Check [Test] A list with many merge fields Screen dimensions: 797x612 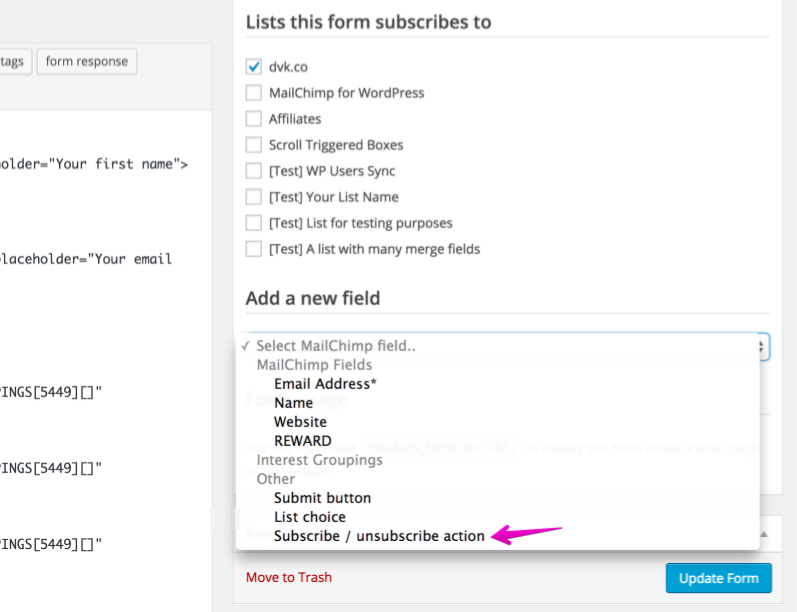coord(254,249)
